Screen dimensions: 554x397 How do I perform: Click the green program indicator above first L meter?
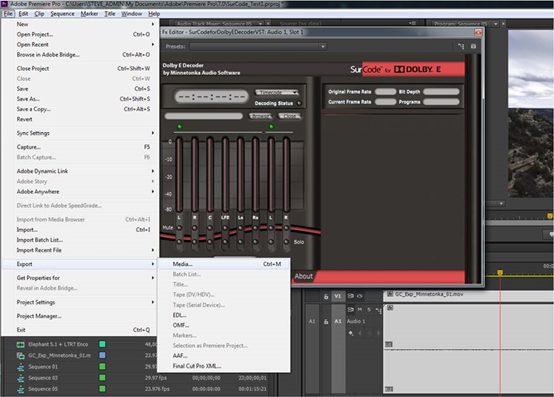pos(179,127)
